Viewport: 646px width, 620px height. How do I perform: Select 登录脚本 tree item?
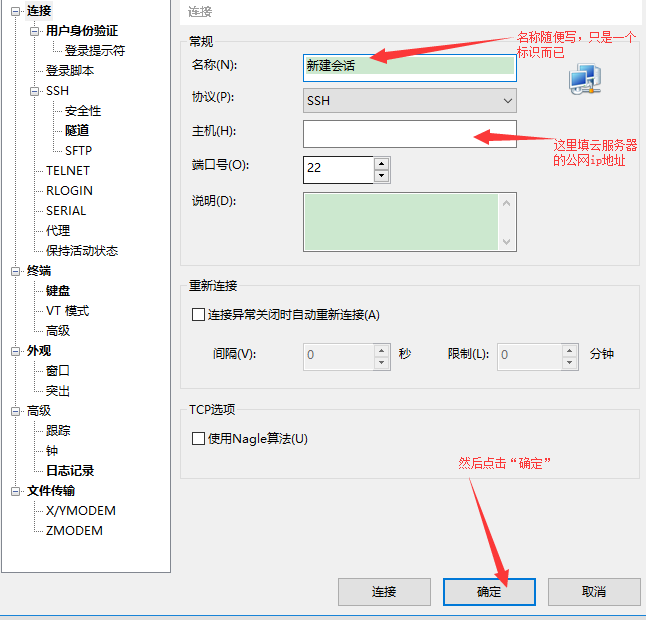click(70, 70)
